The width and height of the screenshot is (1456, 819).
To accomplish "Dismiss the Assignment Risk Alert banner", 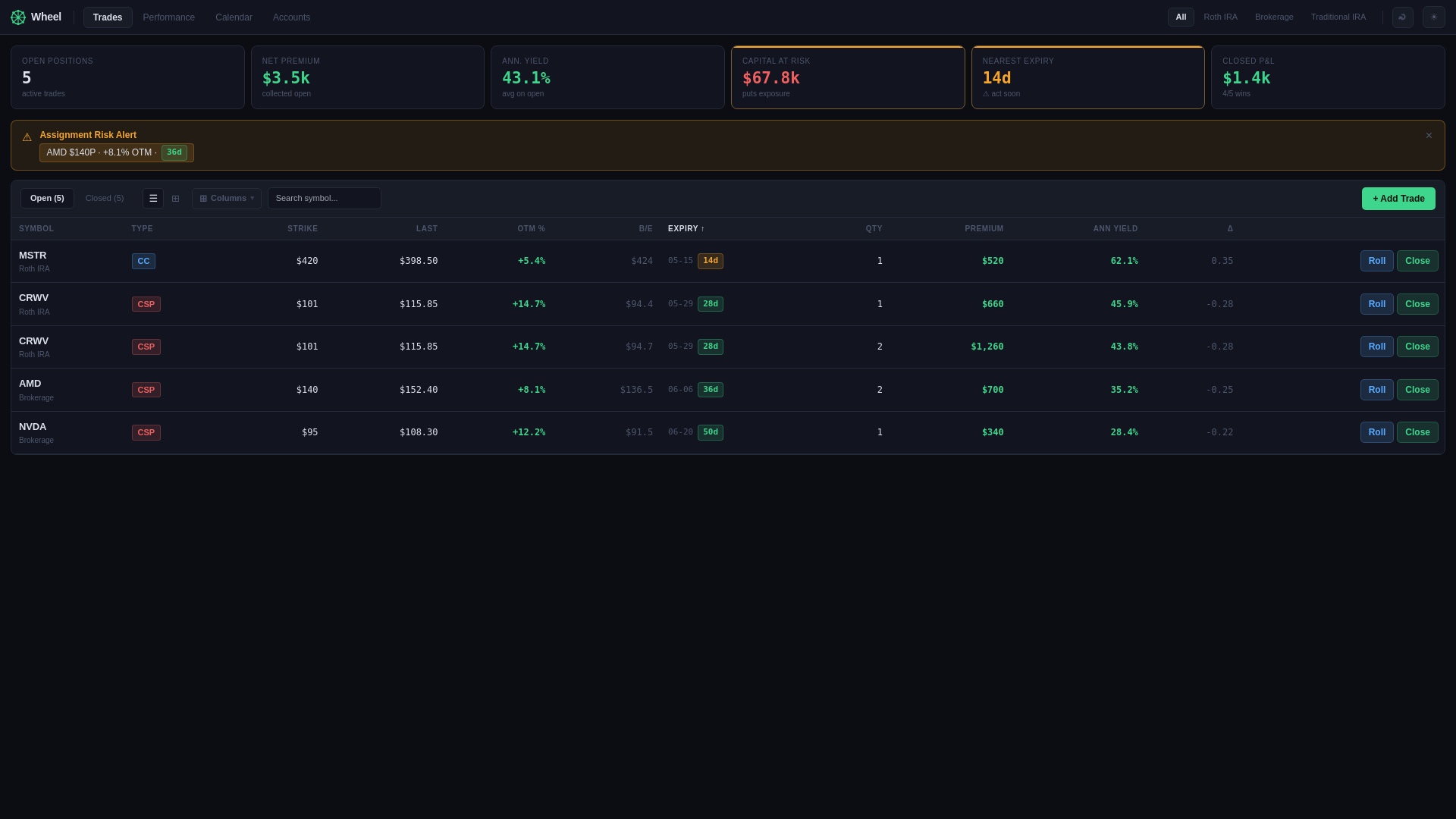I will coord(1429,136).
